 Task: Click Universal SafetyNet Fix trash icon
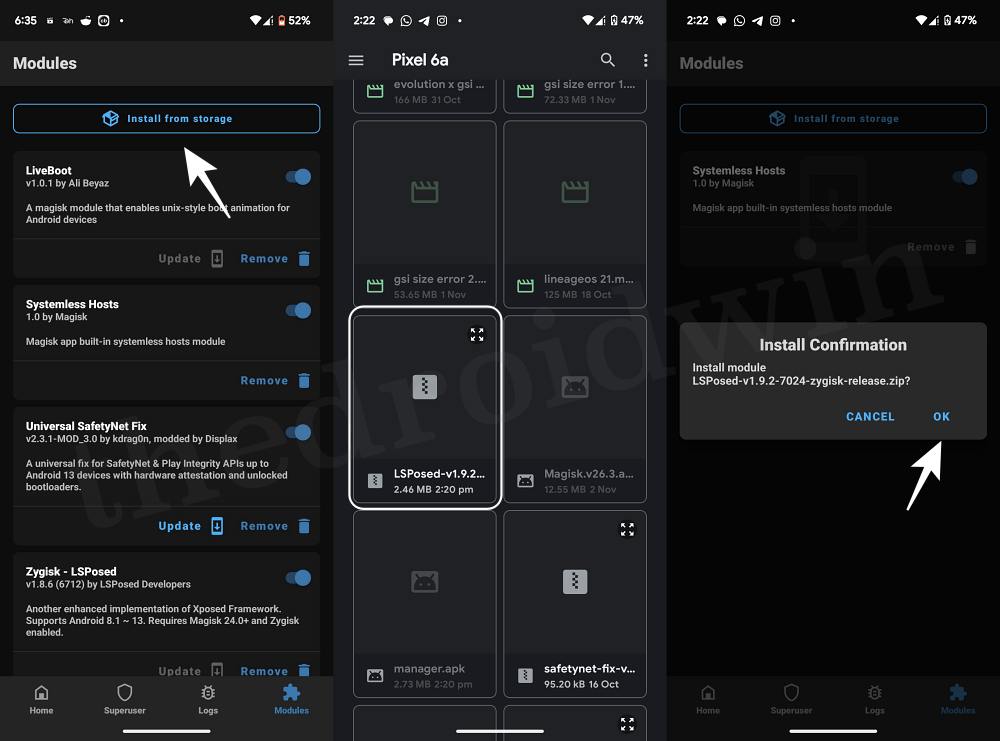coord(304,525)
